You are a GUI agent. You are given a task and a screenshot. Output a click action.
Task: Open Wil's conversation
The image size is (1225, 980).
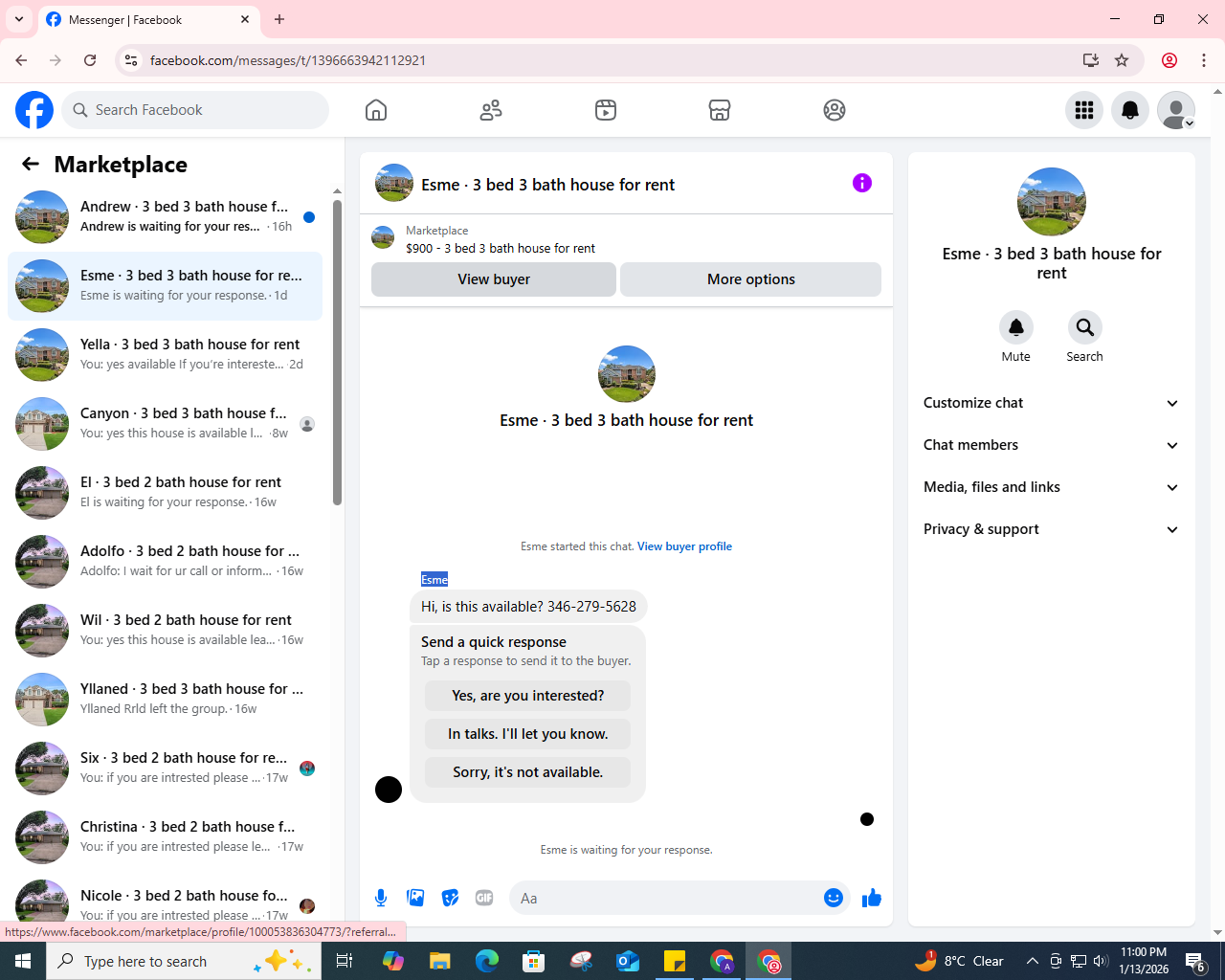166,631
